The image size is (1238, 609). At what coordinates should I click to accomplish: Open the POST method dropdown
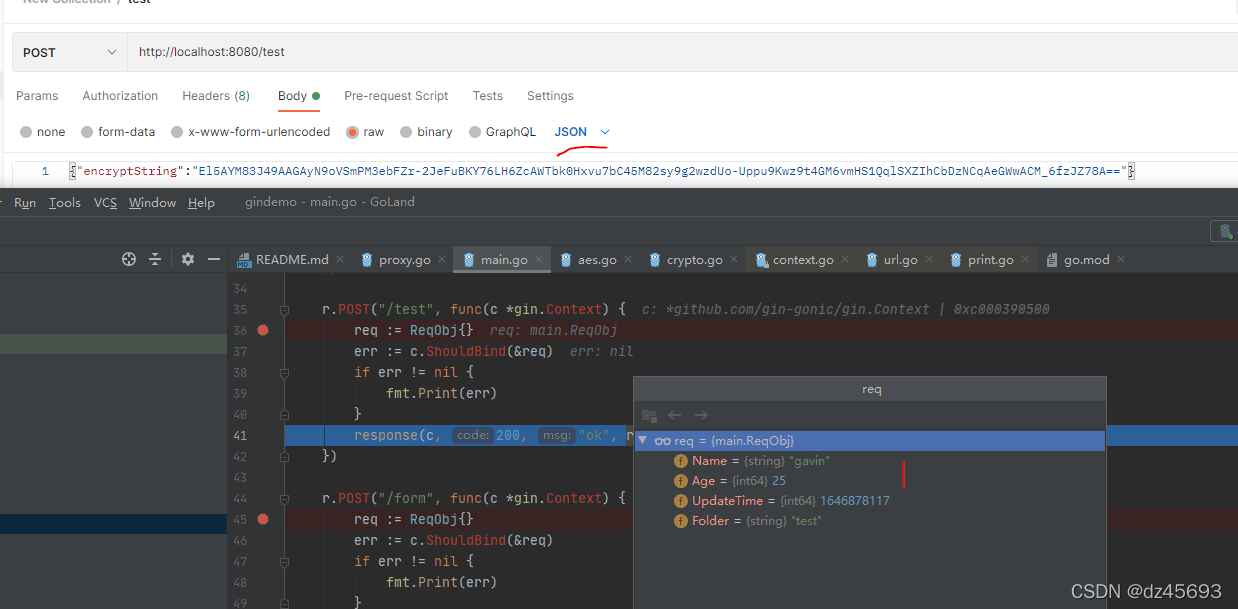point(70,52)
